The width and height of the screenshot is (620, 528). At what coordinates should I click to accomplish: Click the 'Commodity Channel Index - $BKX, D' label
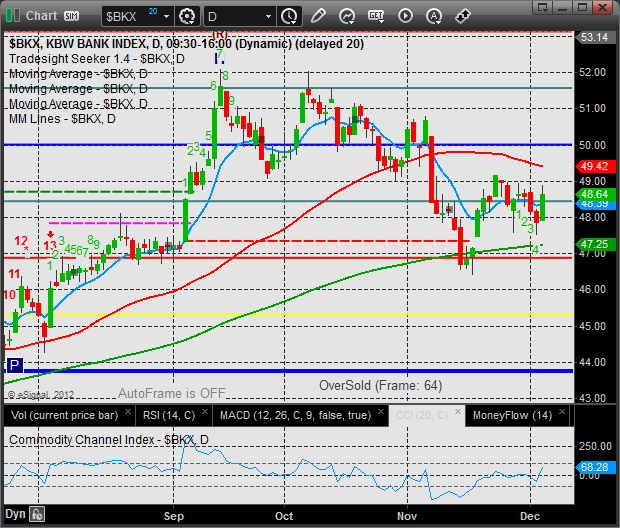[x=109, y=439]
